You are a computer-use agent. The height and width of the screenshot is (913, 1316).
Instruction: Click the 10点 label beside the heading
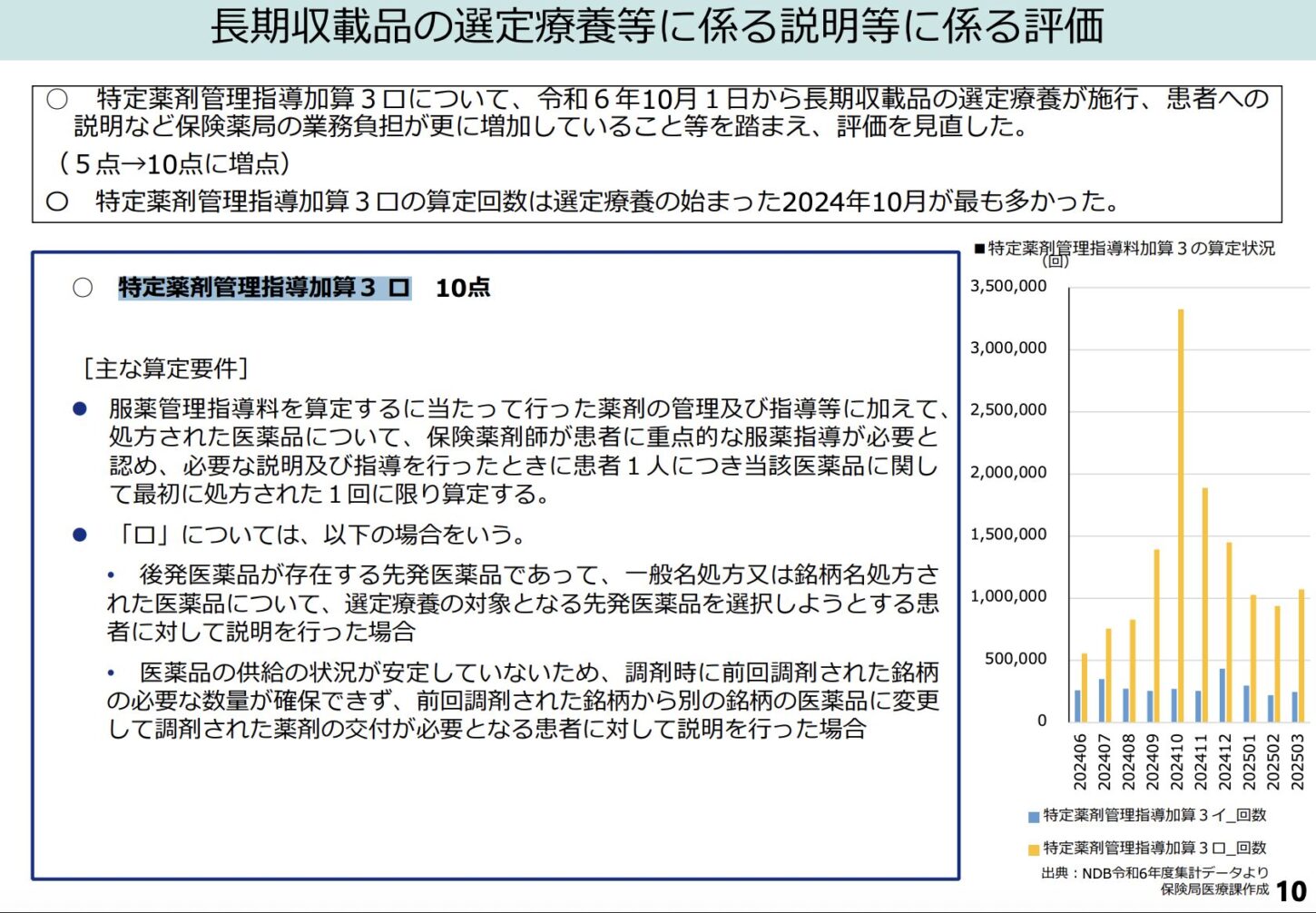point(462,288)
